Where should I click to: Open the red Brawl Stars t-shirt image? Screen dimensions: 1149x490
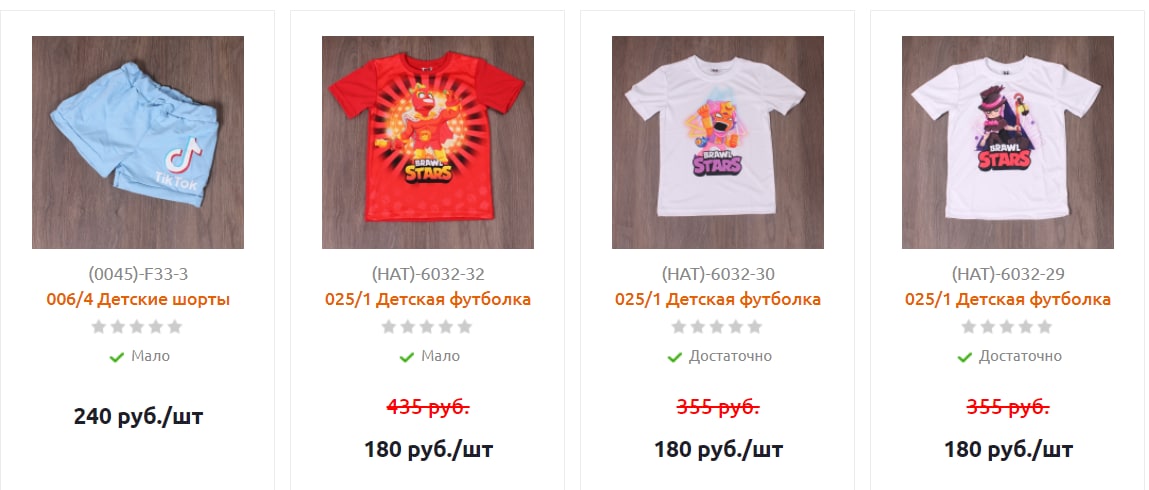428,142
